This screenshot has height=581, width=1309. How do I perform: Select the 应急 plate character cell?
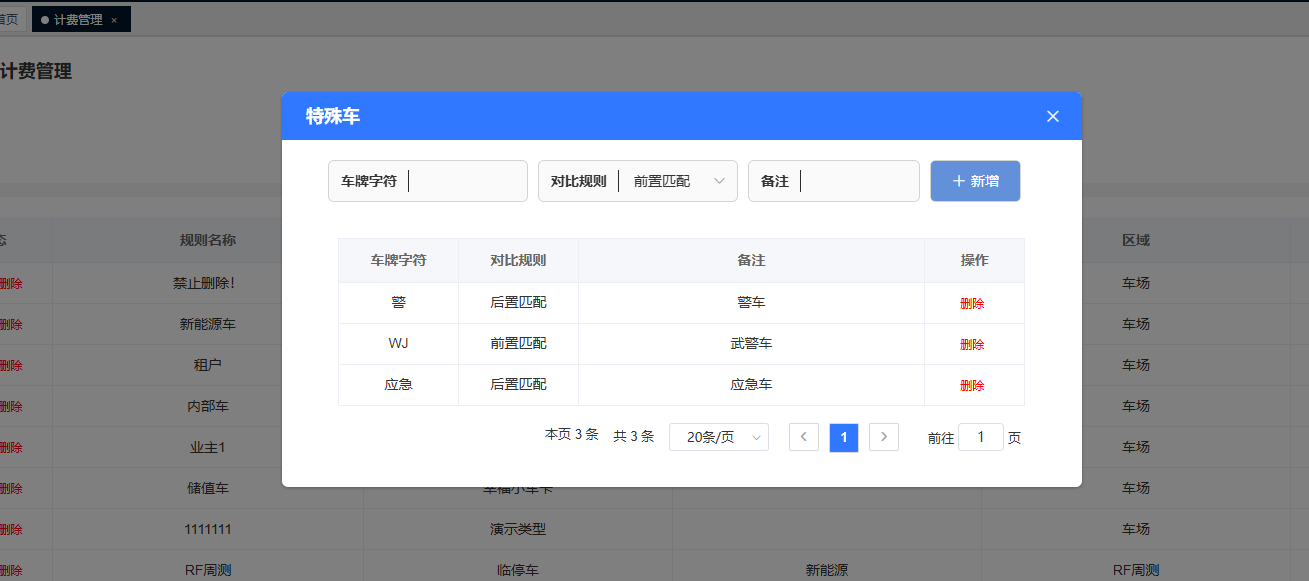(399, 384)
